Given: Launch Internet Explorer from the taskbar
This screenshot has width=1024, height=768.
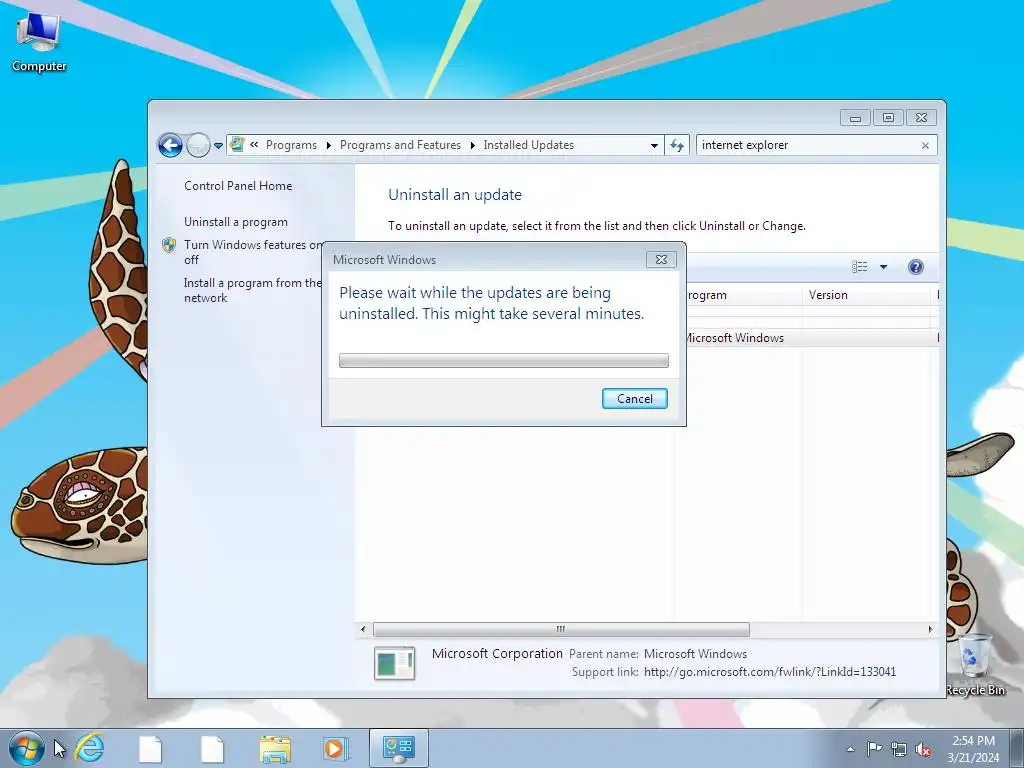Looking at the screenshot, I should click(x=89, y=747).
